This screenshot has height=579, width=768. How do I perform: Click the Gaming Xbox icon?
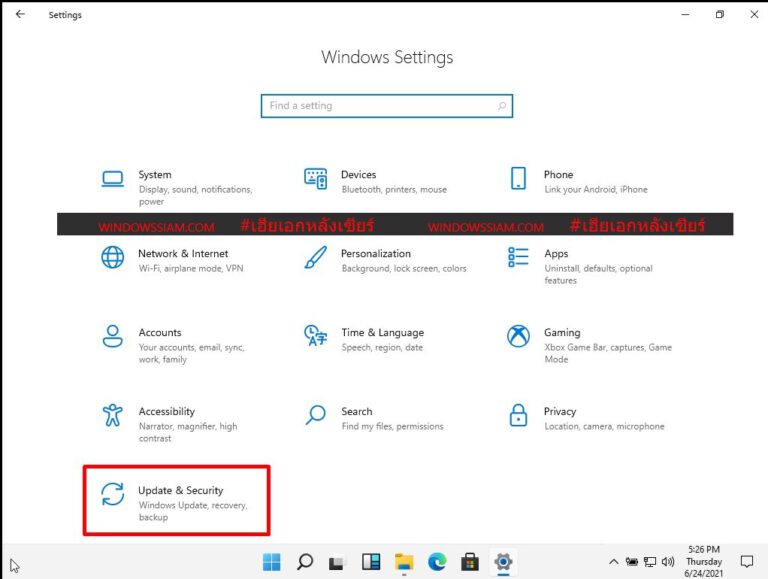click(x=518, y=336)
